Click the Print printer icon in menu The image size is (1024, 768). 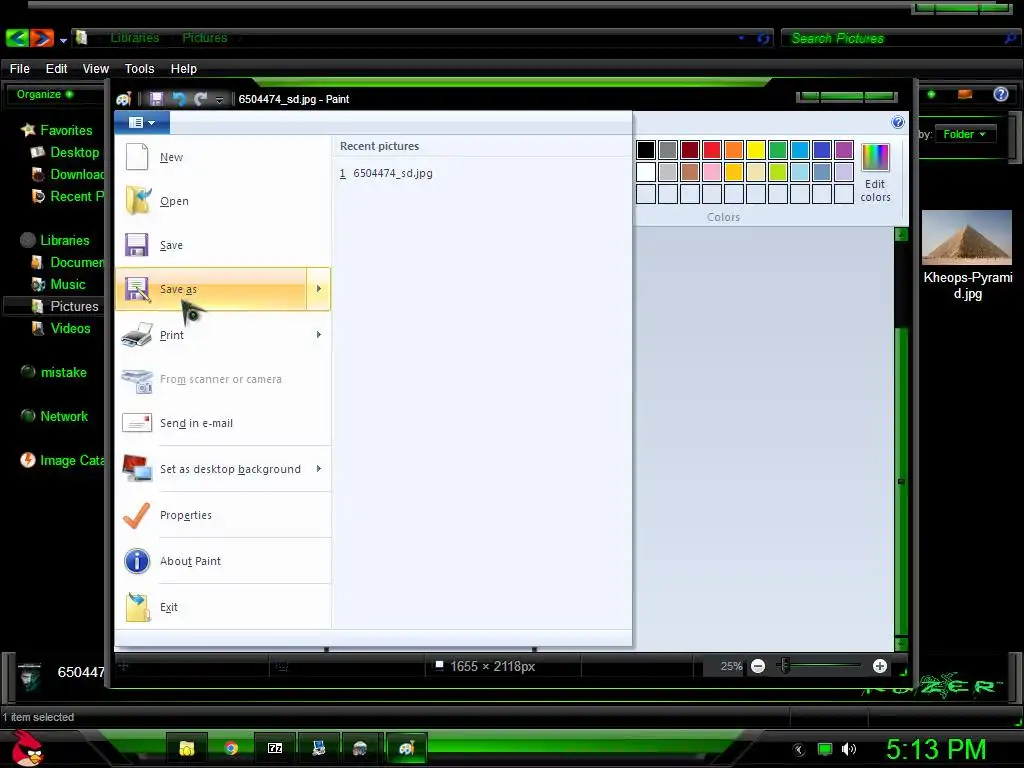pyautogui.click(x=137, y=334)
